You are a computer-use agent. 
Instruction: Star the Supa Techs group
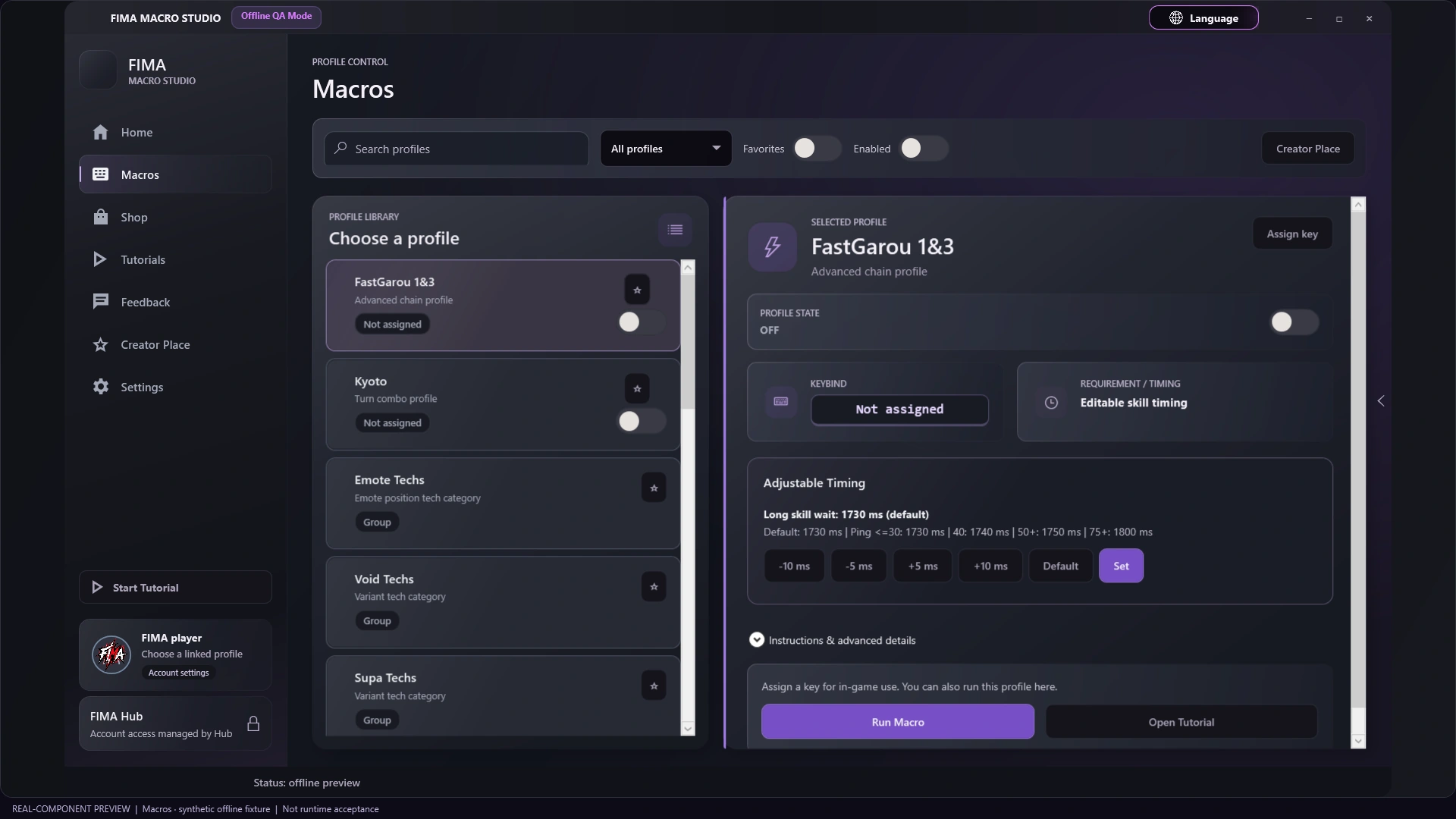pyautogui.click(x=654, y=686)
